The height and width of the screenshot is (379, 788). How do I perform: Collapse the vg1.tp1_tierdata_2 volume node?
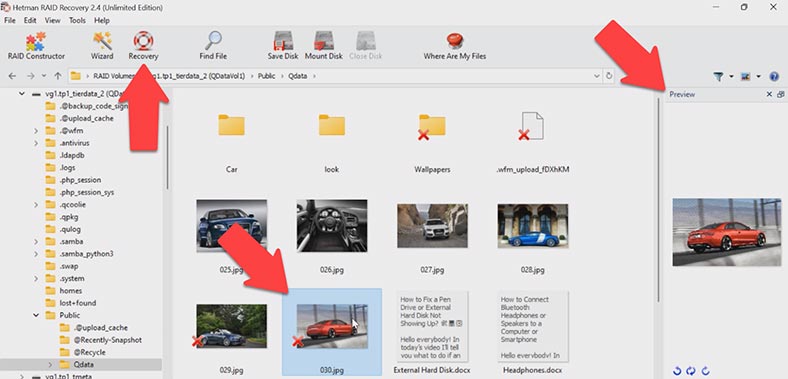coord(22,93)
